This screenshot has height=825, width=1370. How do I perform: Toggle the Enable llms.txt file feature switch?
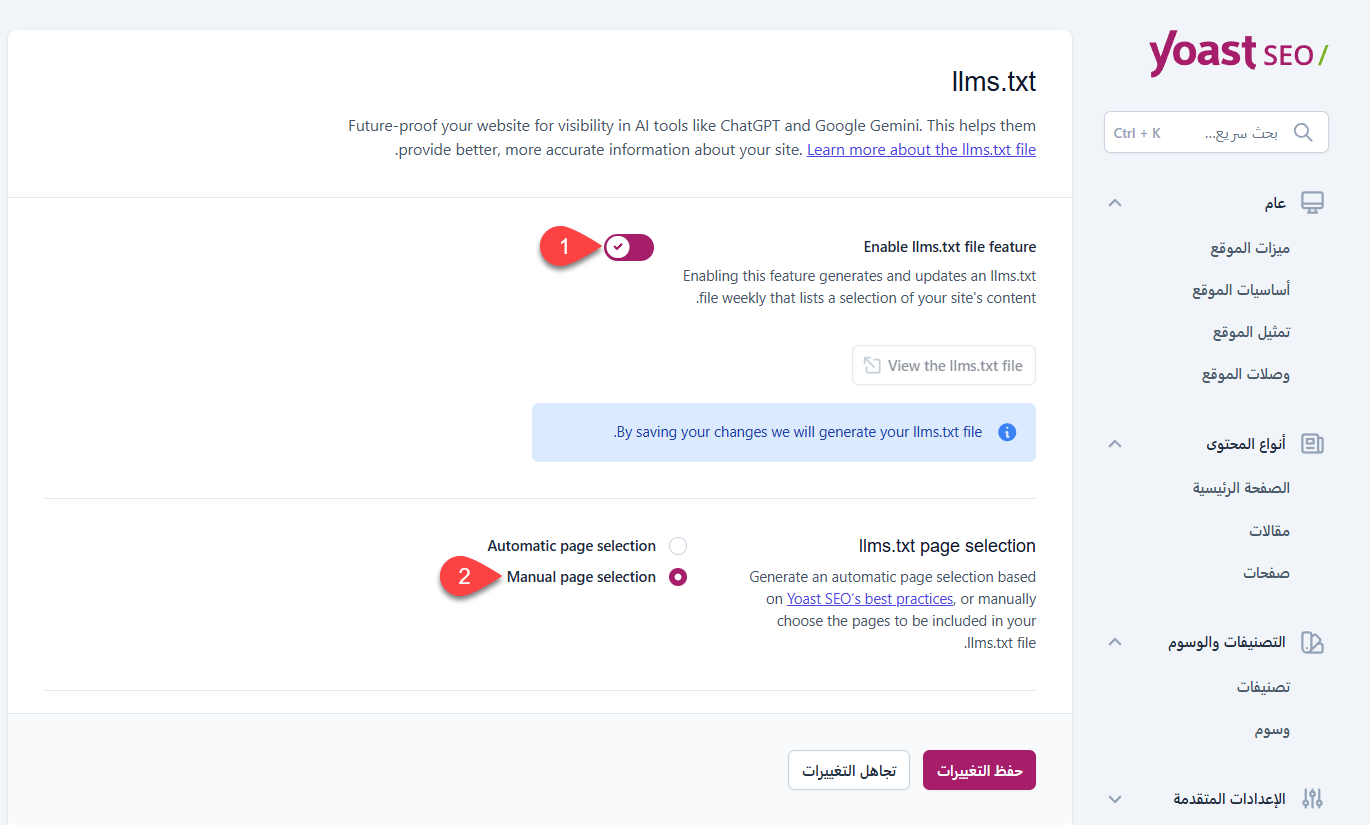pyautogui.click(x=629, y=247)
